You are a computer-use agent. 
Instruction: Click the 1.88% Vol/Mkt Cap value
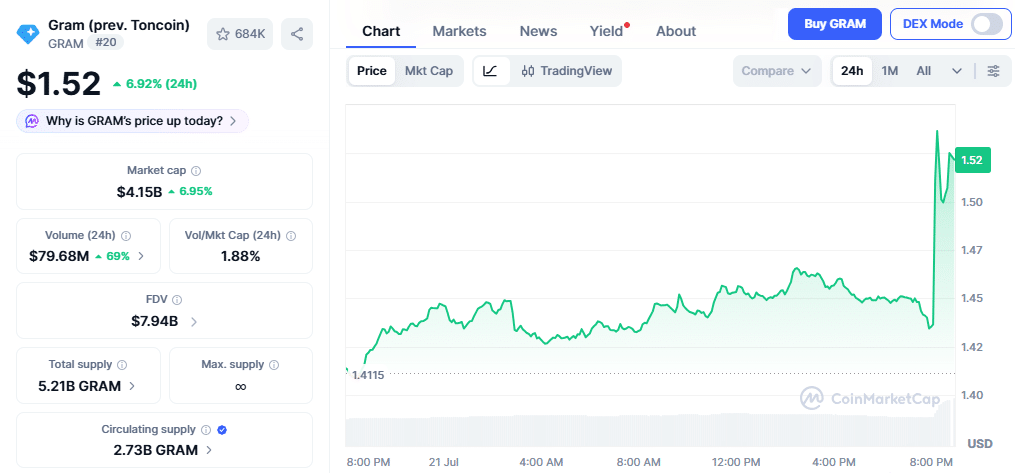(x=240, y=256)
